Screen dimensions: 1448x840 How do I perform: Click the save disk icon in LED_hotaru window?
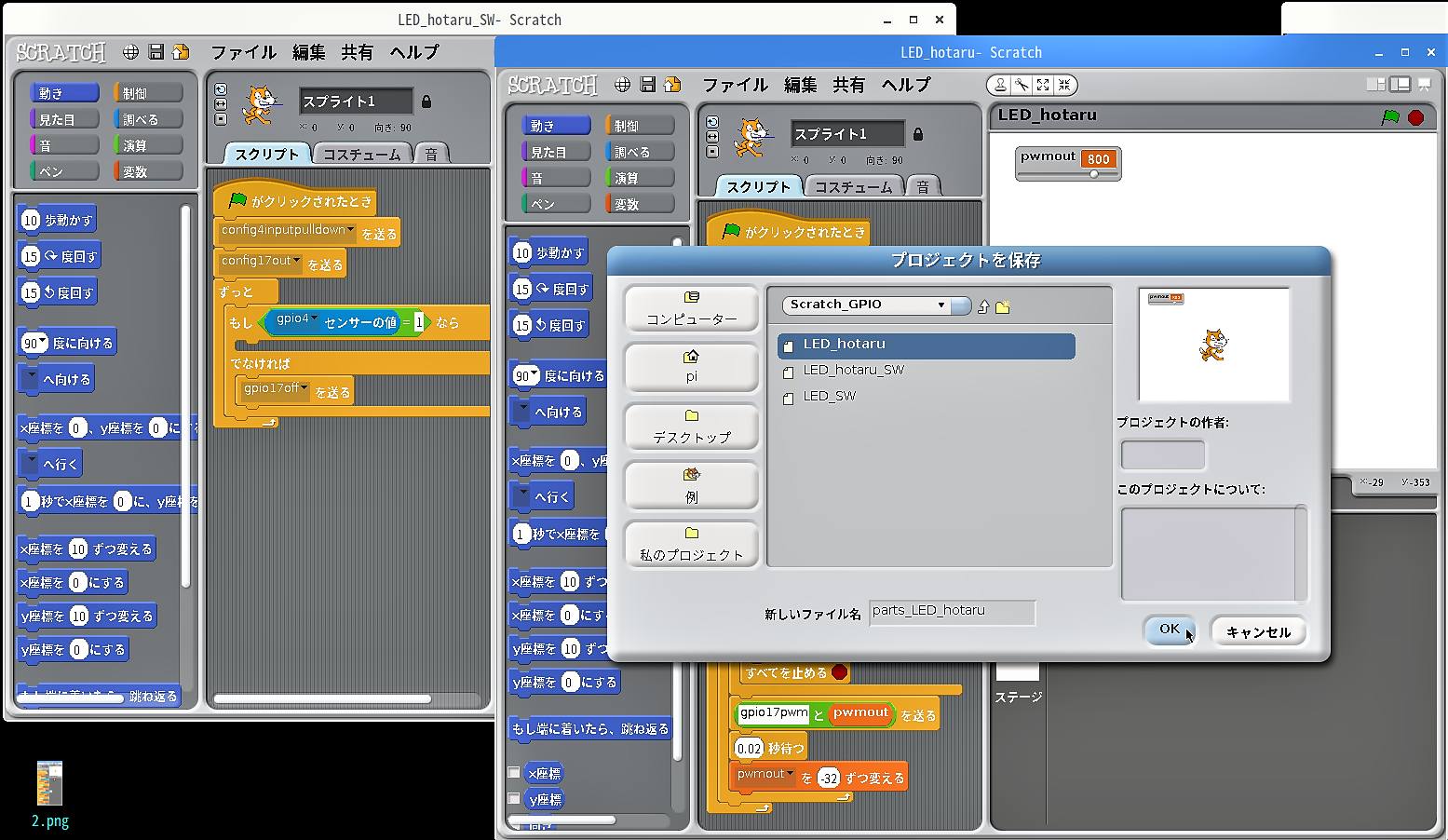pyautogui.click(x=647, y=85)
